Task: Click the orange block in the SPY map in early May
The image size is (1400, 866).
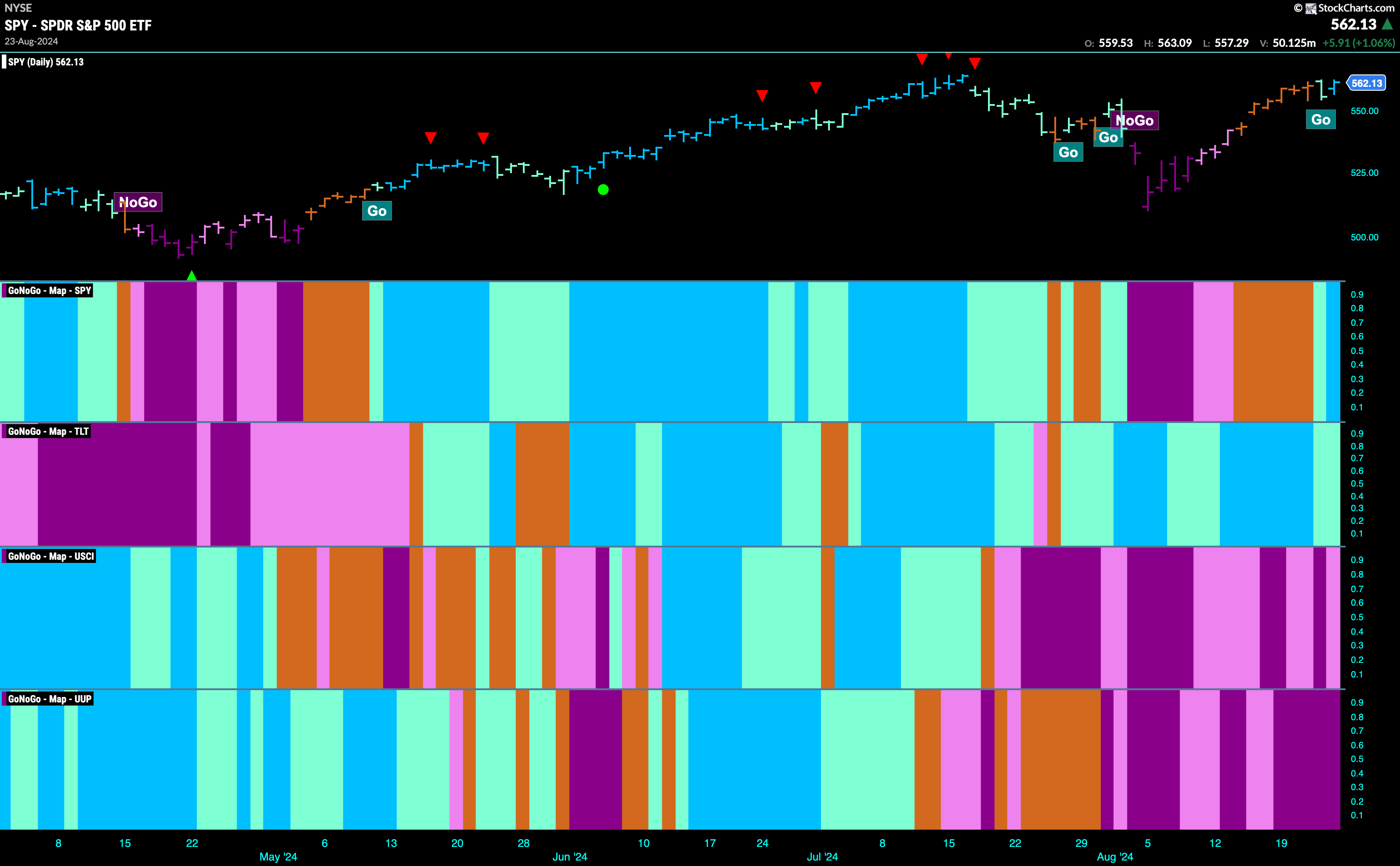Action: click(x=336, y=351)
